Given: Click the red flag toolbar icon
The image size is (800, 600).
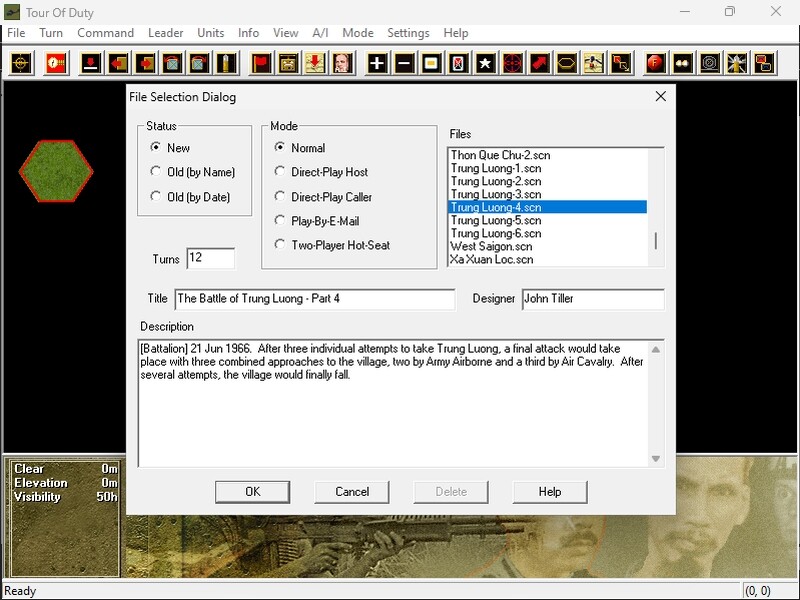Looking at the screenshot, I should point(261,64).
